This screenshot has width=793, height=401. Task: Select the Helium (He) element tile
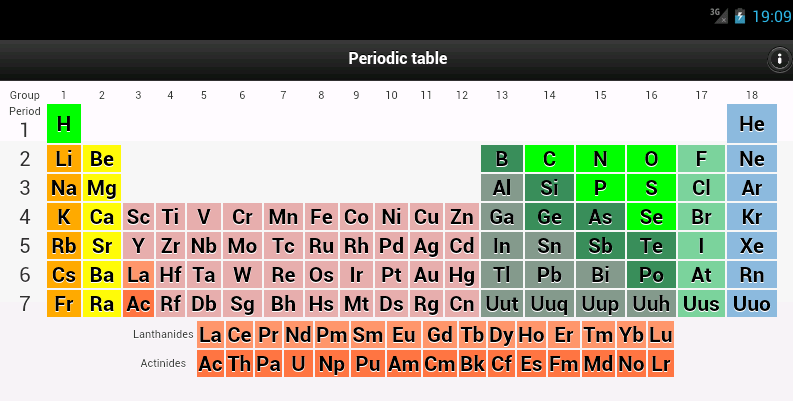click(751, 124)
